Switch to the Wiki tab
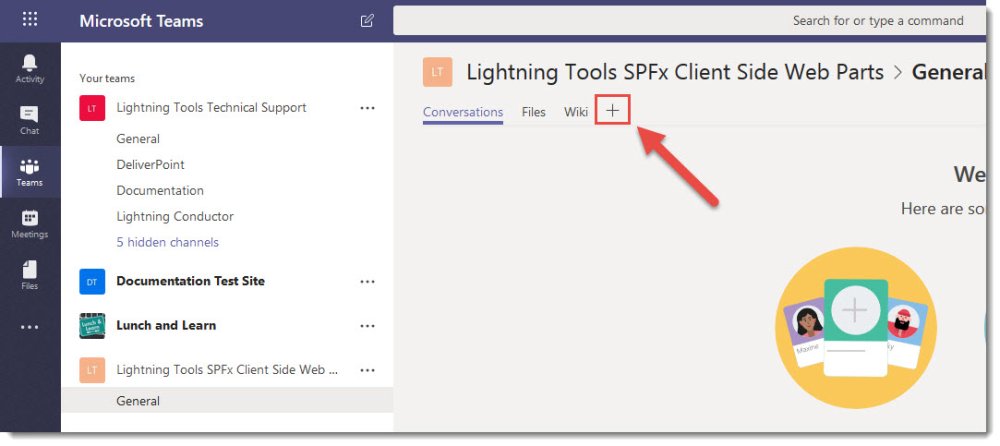Image resolution: width=1000 pixels, height=446 pixels. (x=576, y=112)
